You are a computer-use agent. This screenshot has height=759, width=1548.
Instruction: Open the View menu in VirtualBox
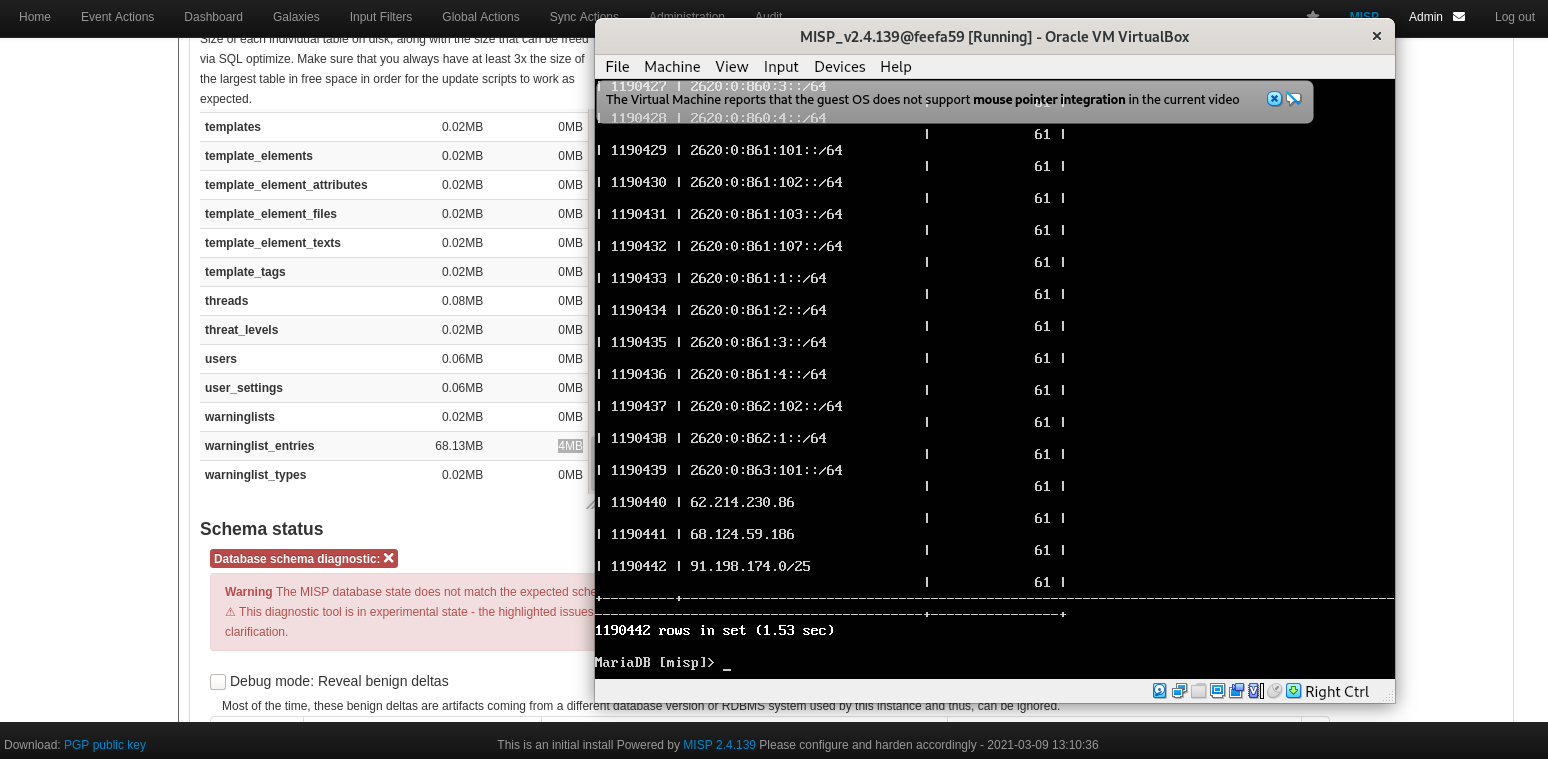731,67
